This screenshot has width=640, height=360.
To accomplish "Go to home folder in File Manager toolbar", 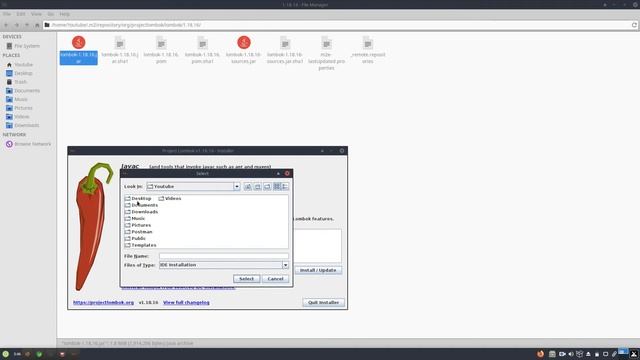I will point(37,25).
